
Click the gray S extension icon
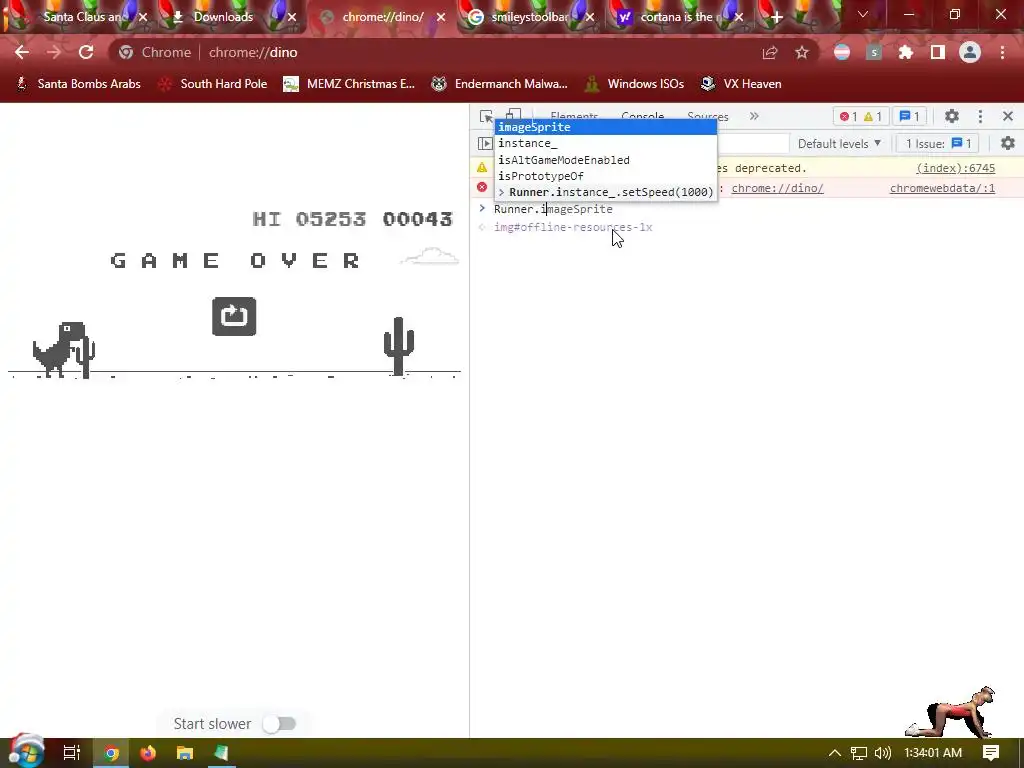click(874, 52)
